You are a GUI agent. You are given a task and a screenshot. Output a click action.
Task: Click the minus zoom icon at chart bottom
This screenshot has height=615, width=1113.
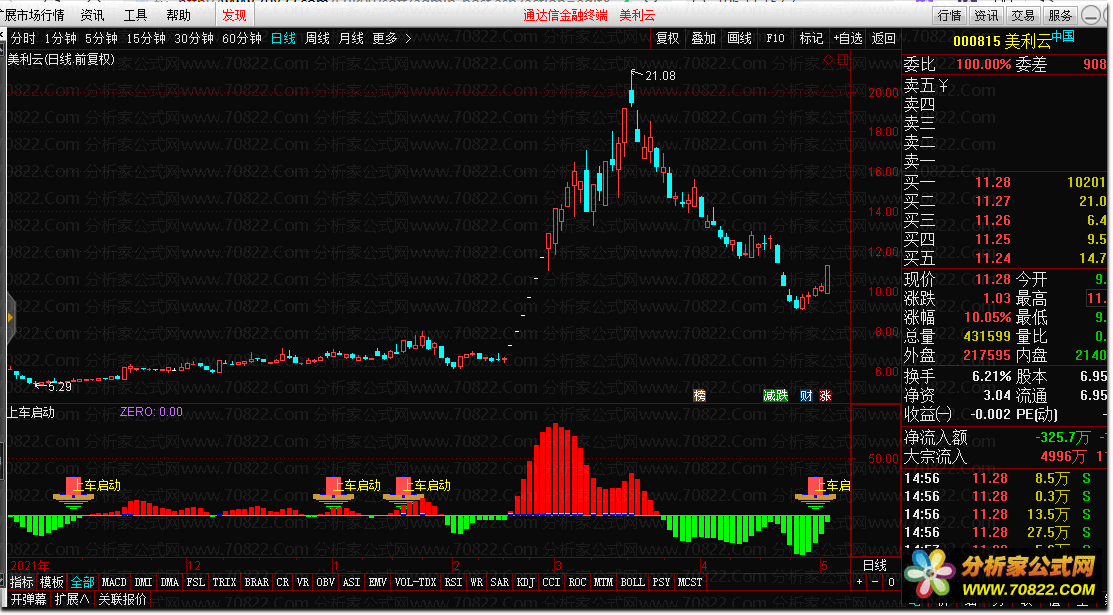875,582
